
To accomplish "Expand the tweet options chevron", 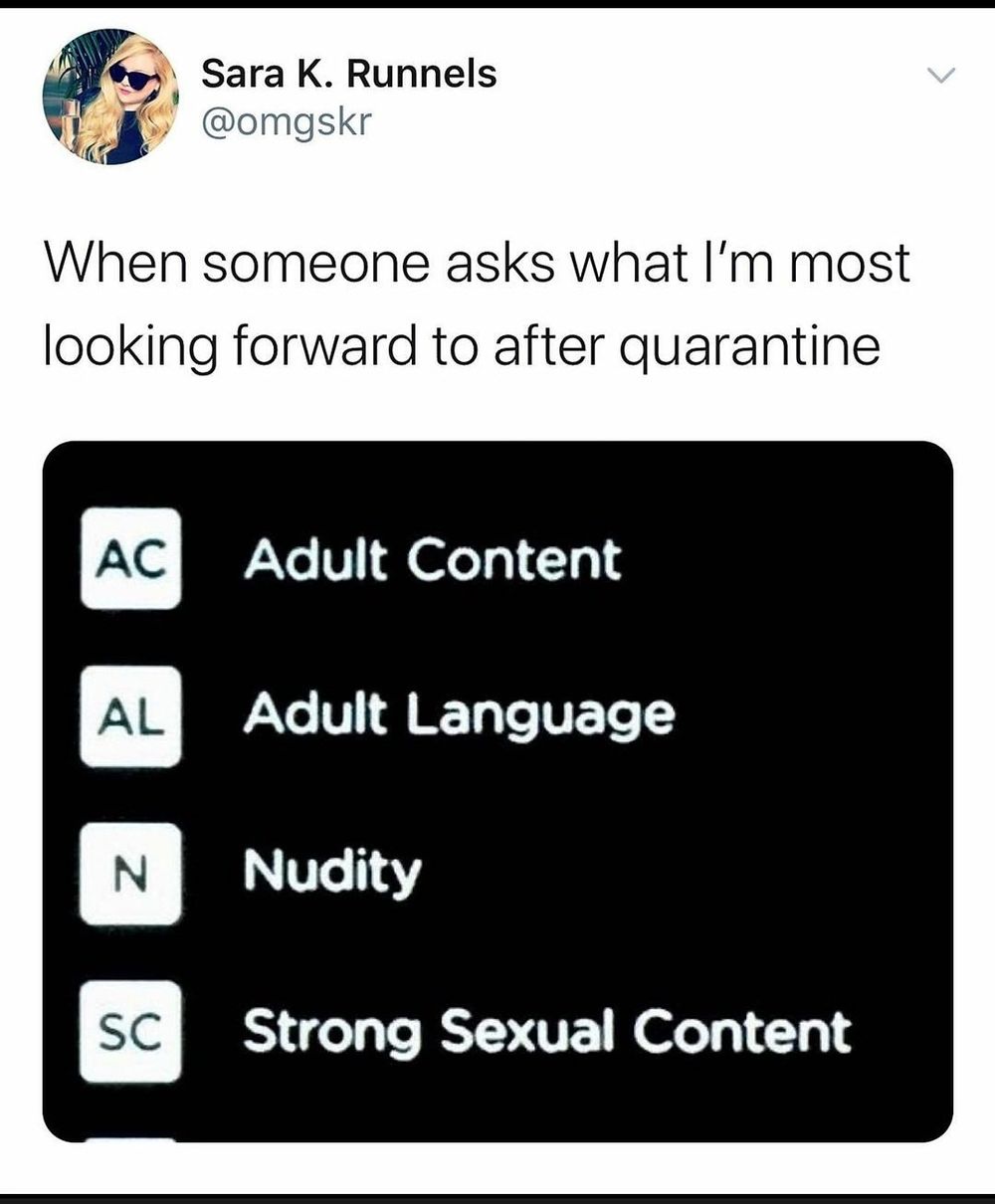I will 939,75.
